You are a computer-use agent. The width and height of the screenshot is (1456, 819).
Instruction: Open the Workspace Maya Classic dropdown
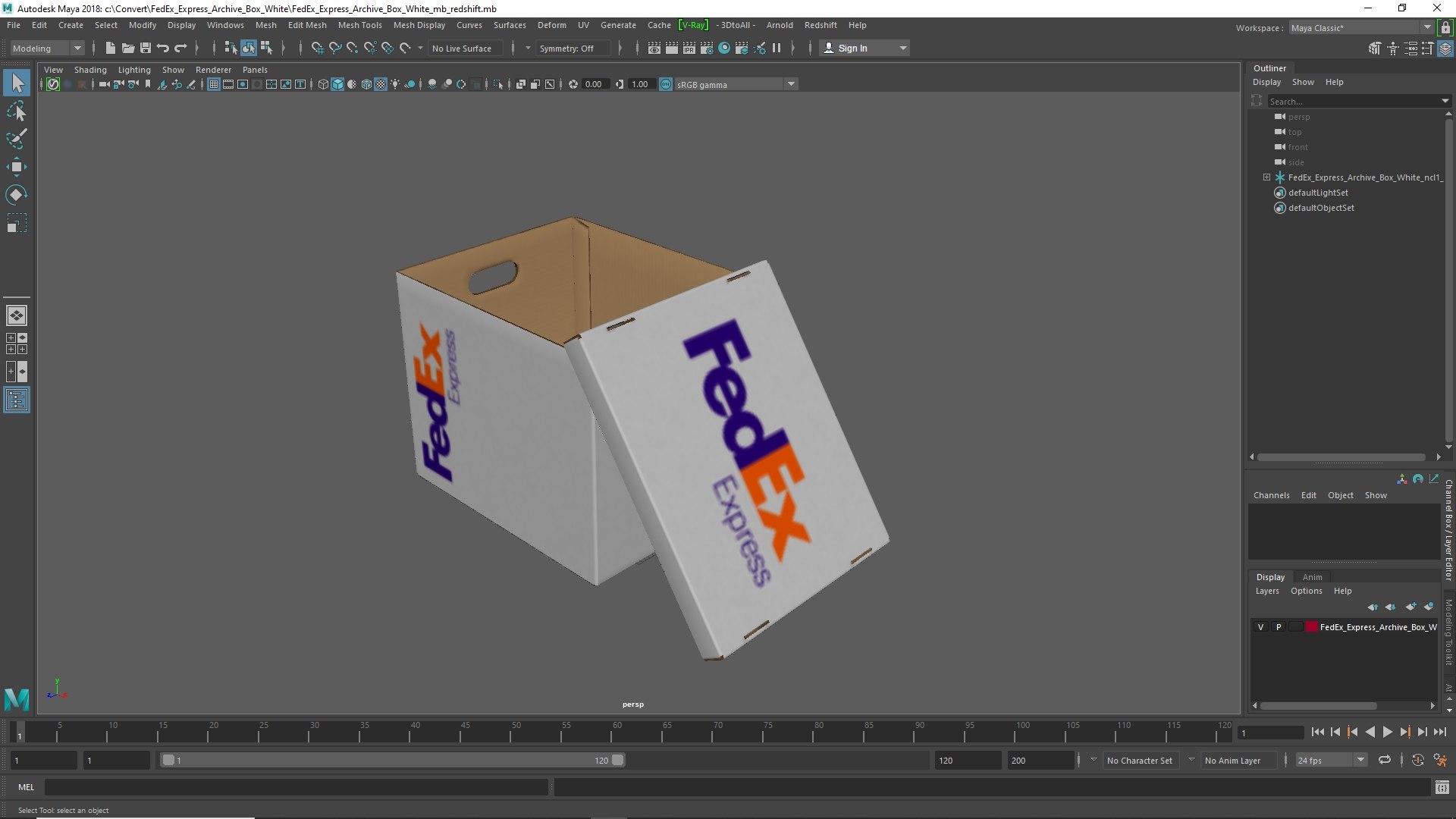point(1360,27)
